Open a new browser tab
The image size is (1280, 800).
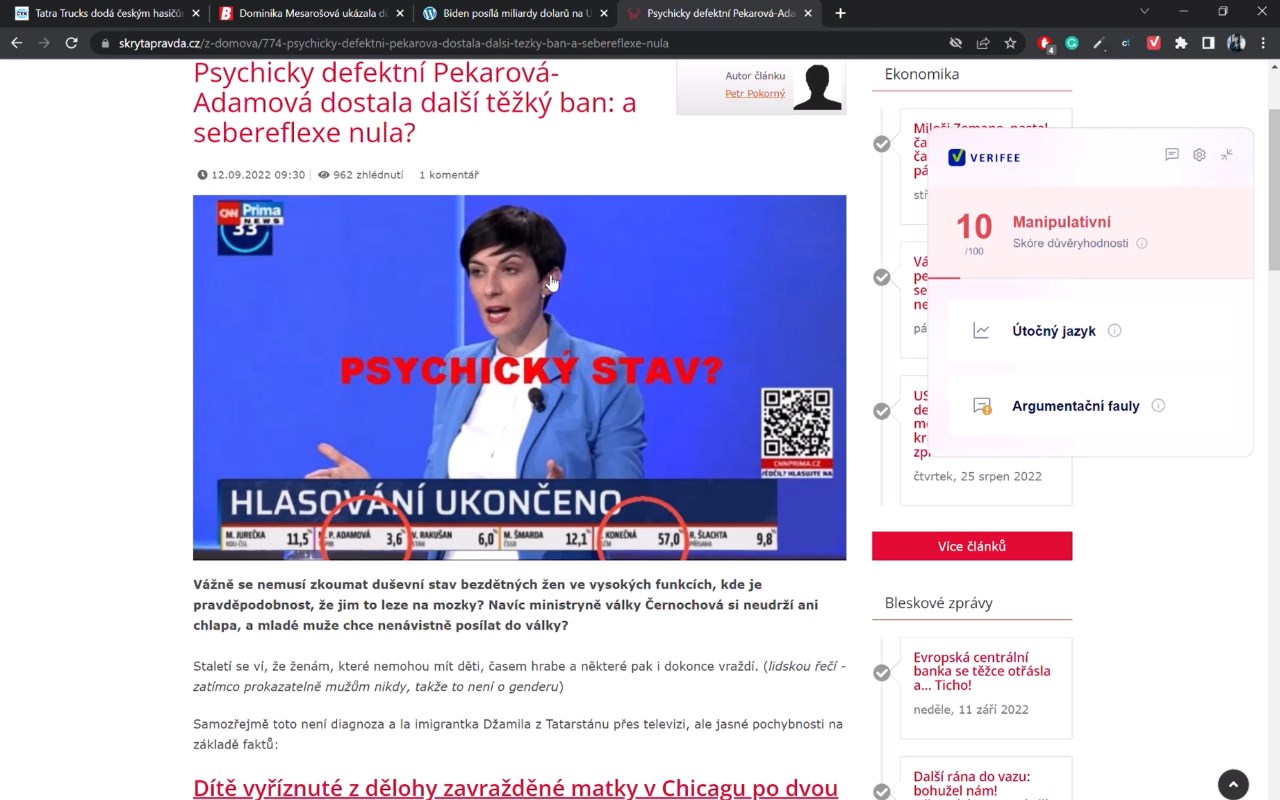pos(840,13)
